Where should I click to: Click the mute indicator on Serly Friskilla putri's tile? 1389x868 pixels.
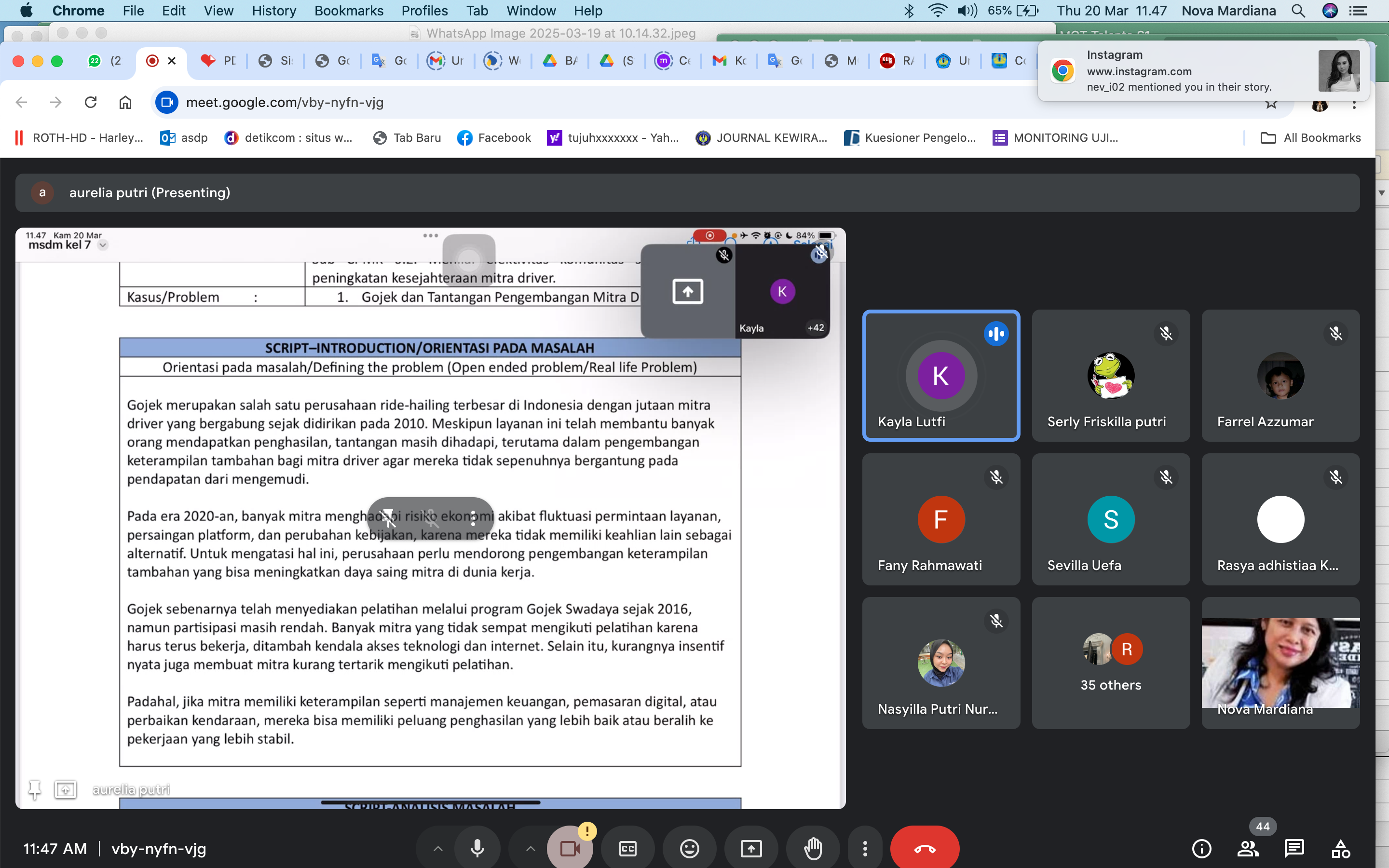tap(1166, 334)
